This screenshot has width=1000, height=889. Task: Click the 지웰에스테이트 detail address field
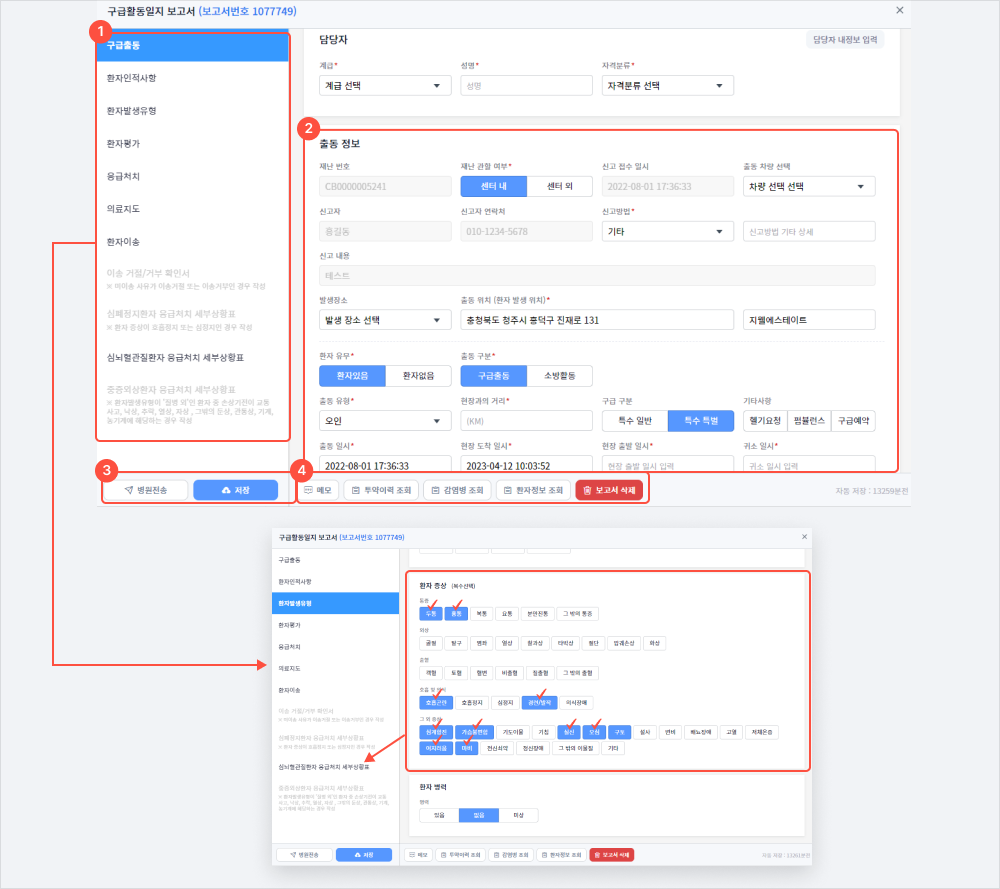(x=809, y=320)
